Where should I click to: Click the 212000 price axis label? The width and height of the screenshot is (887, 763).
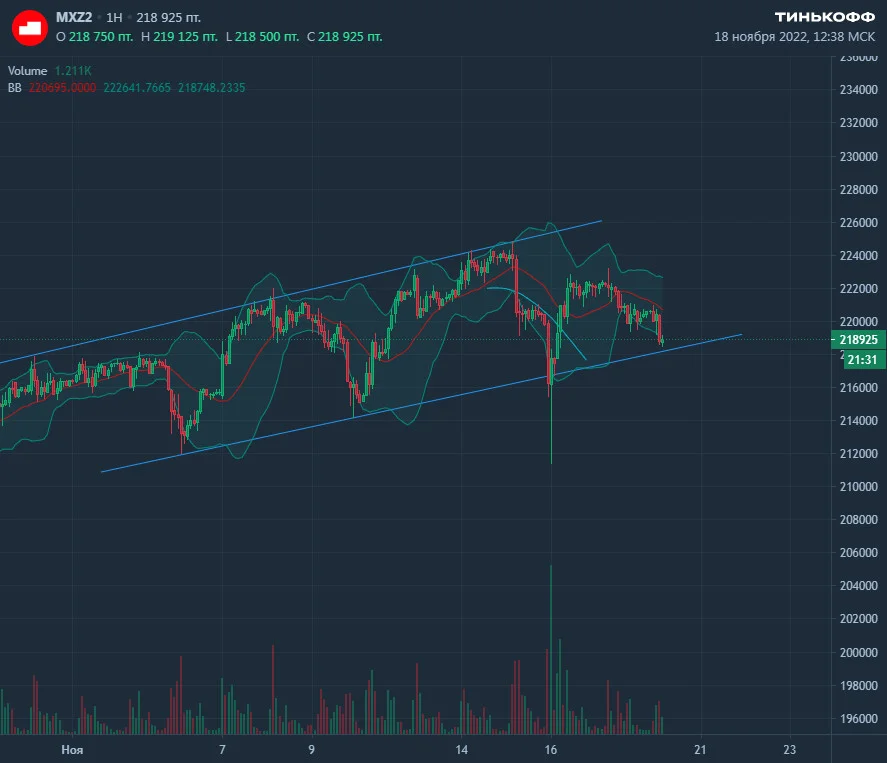(859, 454)
